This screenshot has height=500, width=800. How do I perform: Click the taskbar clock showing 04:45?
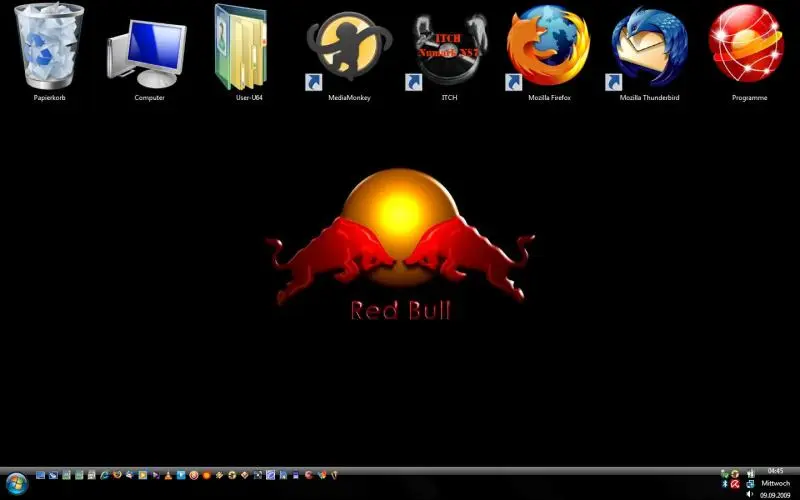tap(775, 470)
